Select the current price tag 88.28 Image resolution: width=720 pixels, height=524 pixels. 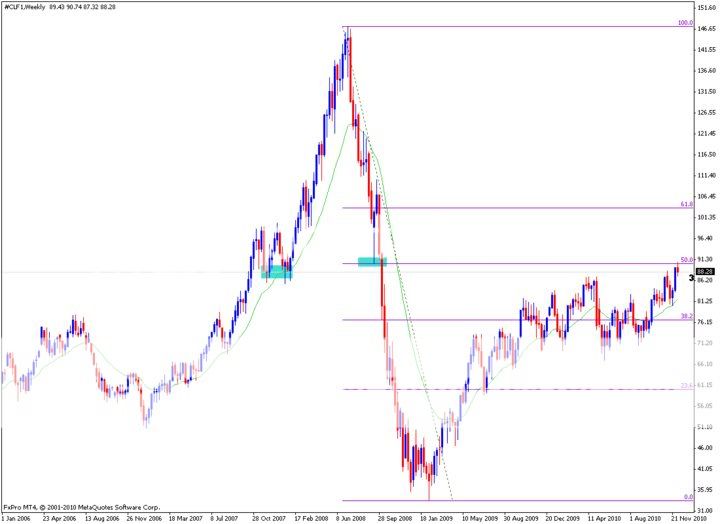[705, 271]
